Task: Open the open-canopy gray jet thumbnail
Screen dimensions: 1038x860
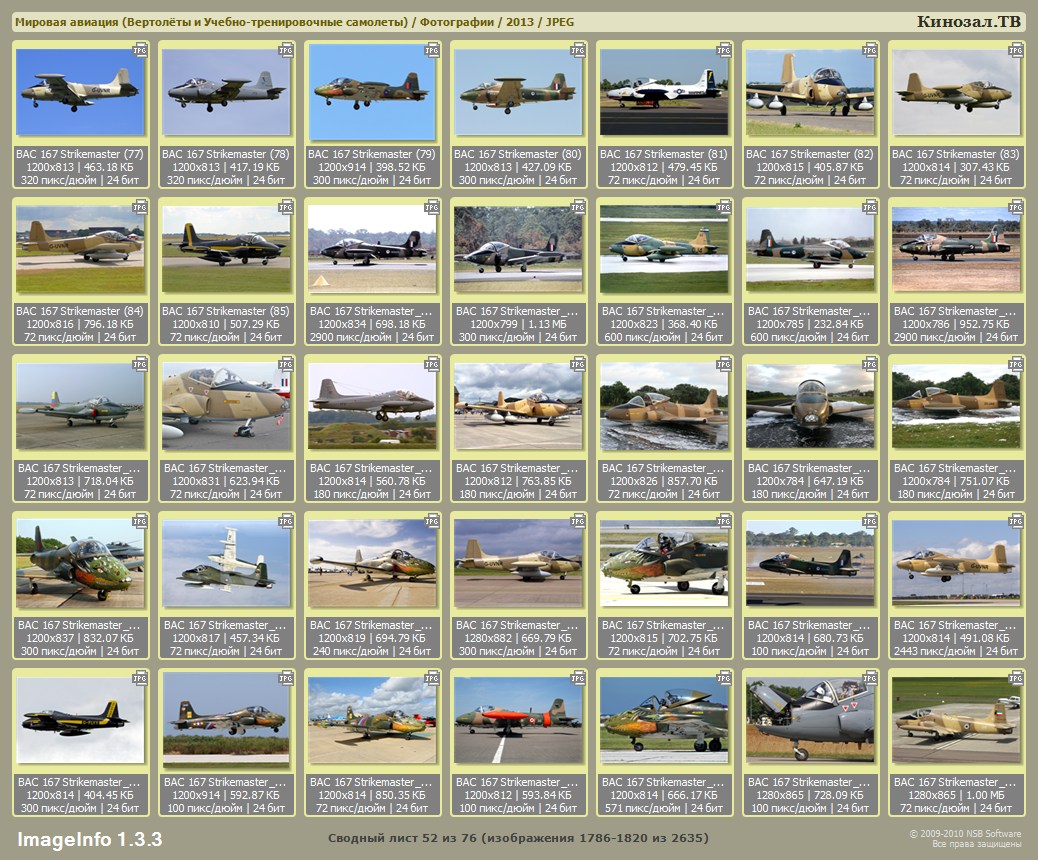Action: click(810, 721)
